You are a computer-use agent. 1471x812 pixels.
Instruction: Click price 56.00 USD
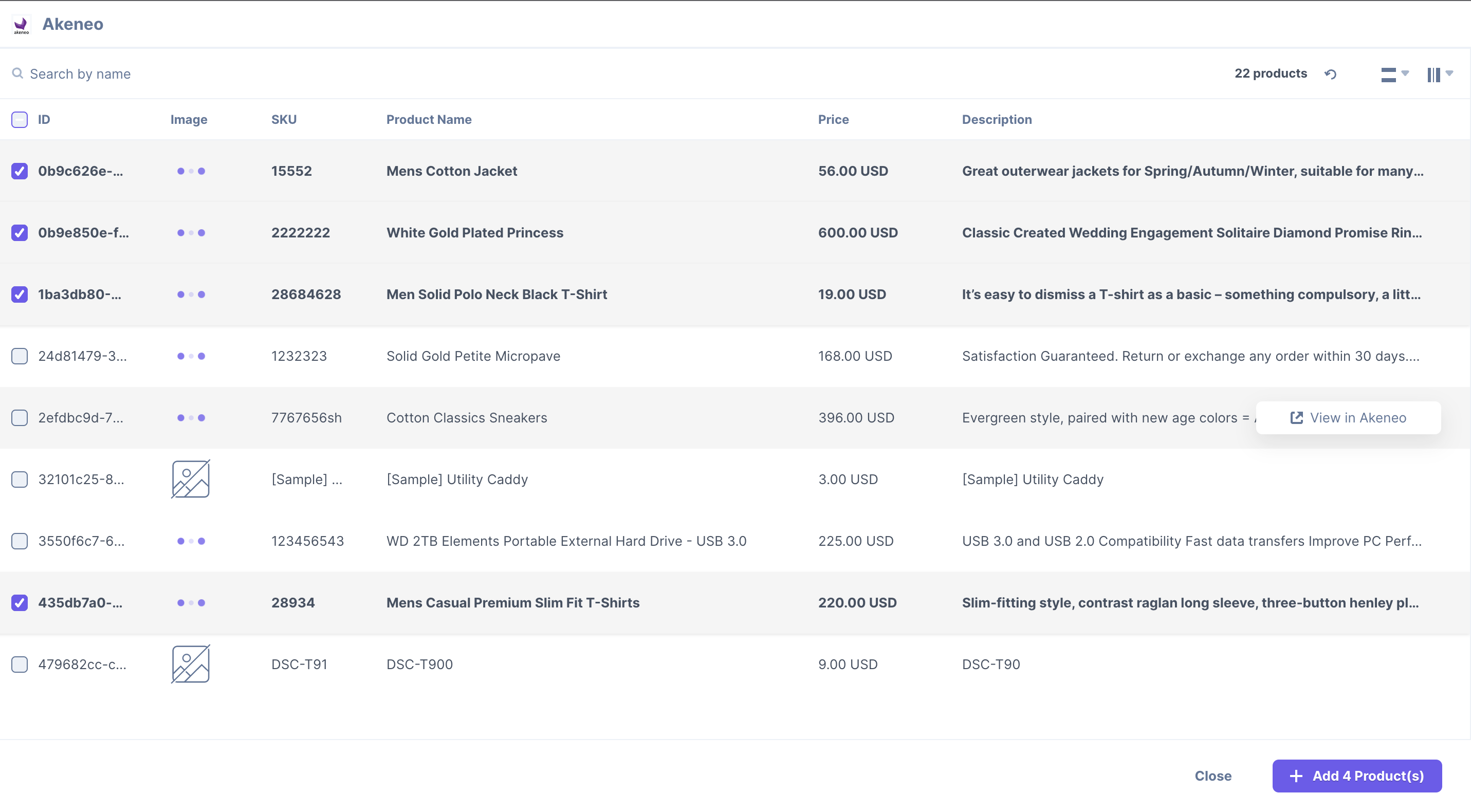point(853,171)
